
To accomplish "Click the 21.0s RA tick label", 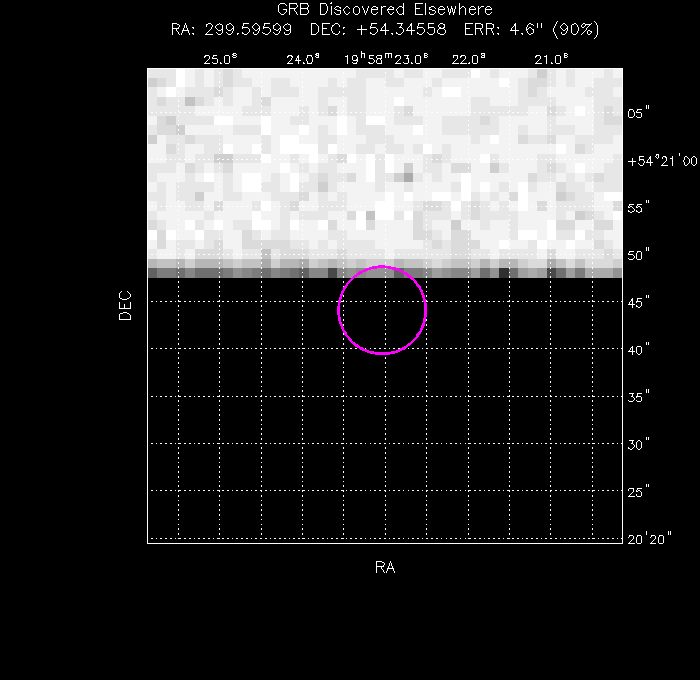I will pyautogui.click(x=551, y=59).
